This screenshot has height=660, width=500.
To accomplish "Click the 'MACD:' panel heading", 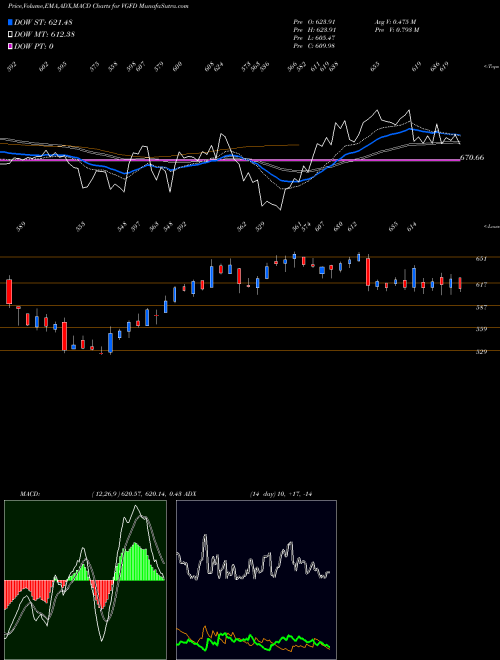I will pyautogui.click(x=30, y=494).
